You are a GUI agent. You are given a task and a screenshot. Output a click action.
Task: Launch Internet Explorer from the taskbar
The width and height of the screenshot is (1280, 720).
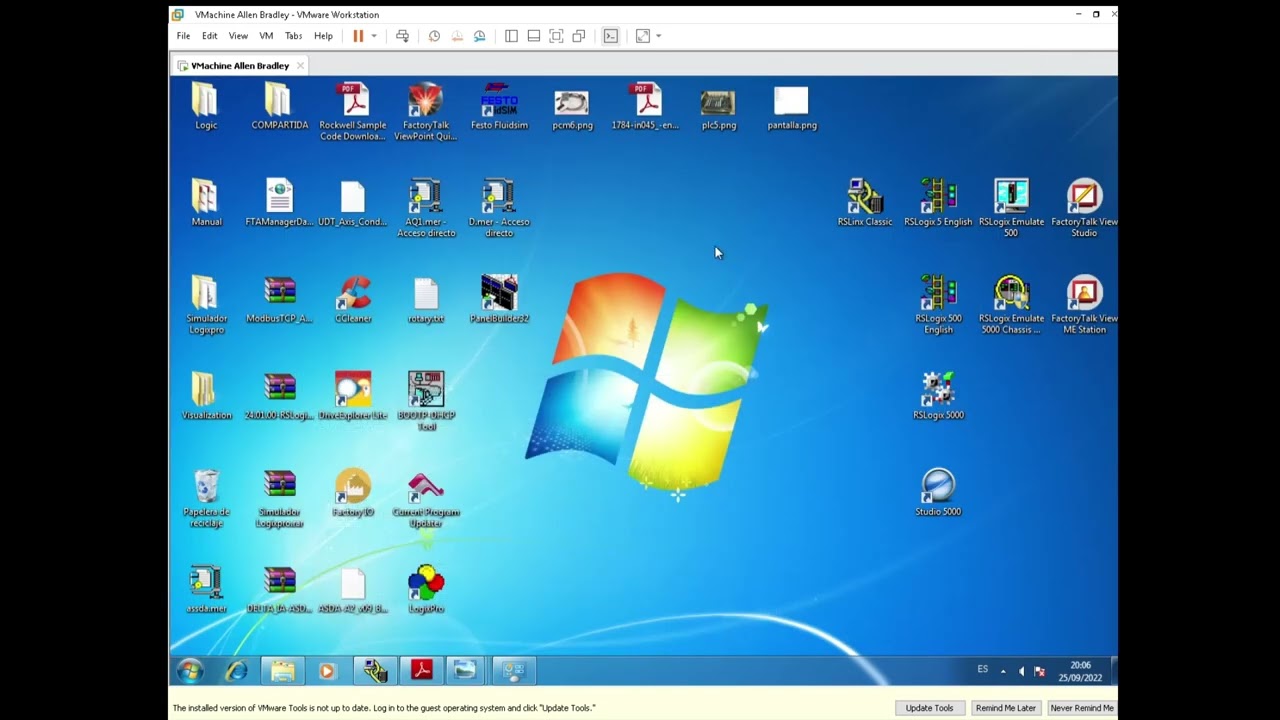tap(236, 671)
